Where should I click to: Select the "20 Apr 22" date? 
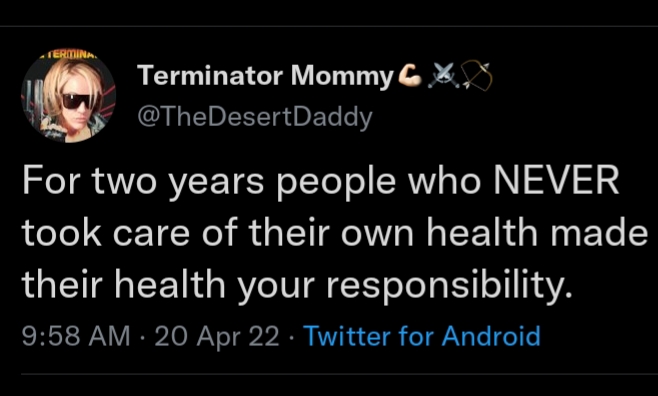[x=217, y=337]
